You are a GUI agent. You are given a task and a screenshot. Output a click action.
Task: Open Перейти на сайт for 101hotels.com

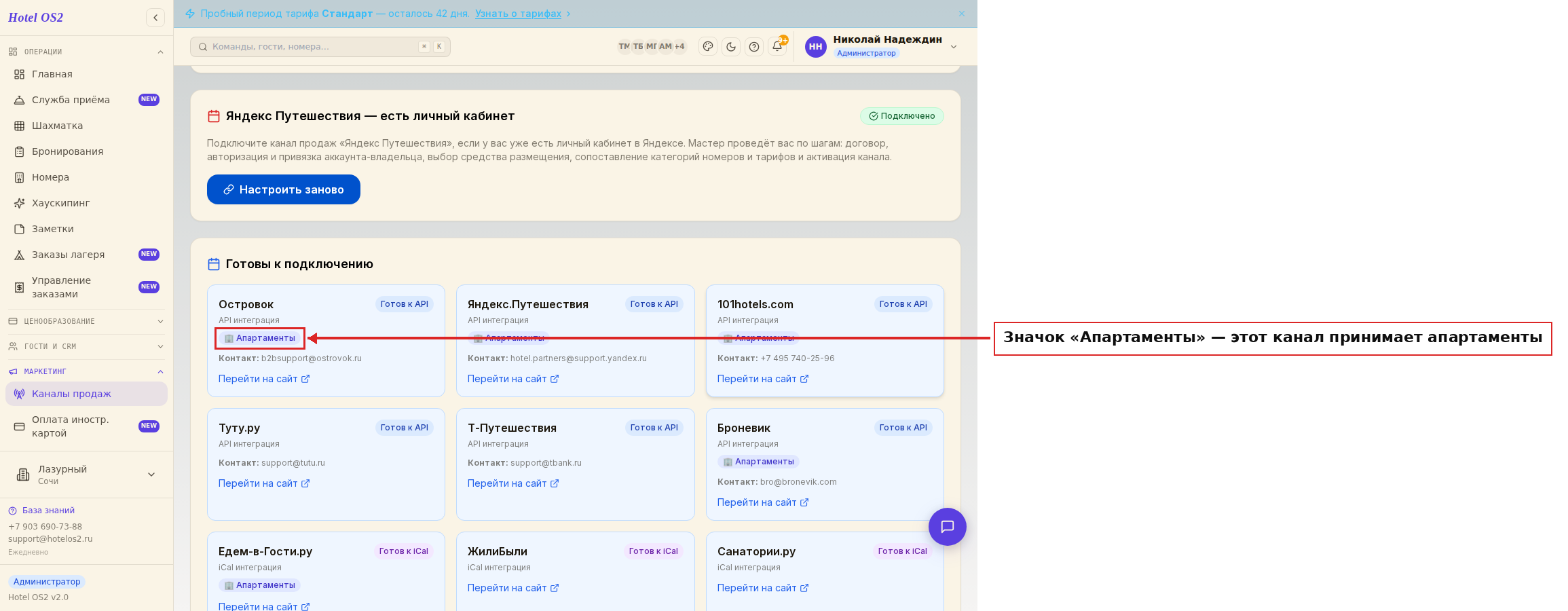[x=763, y=379]
